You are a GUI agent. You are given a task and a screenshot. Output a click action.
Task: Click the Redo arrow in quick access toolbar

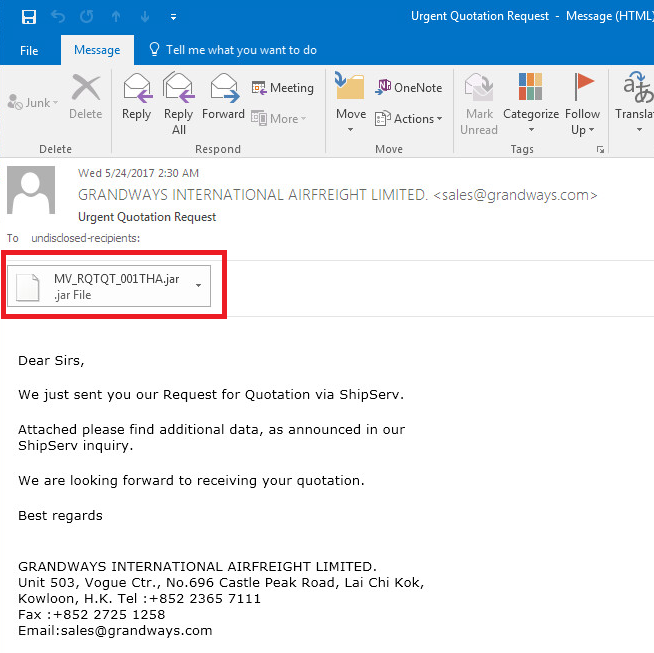point(87,17)
